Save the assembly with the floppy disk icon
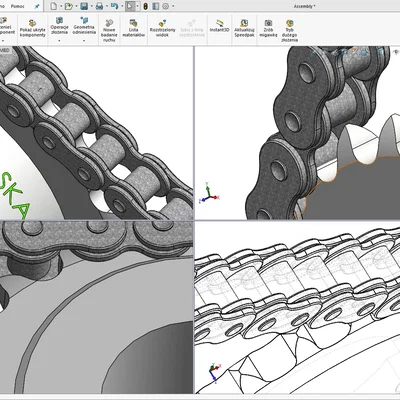The width and height of the screenshot is (400, 400). (x=84, y=6)
